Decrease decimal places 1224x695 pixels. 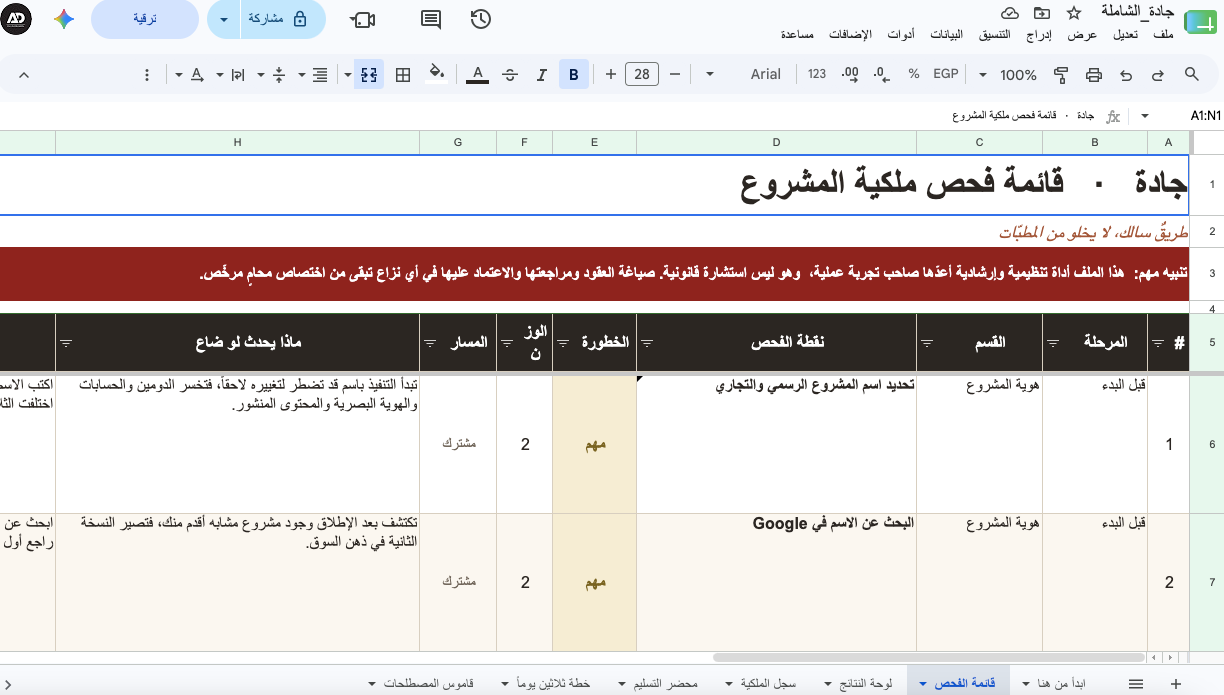[x=882, y=74]
